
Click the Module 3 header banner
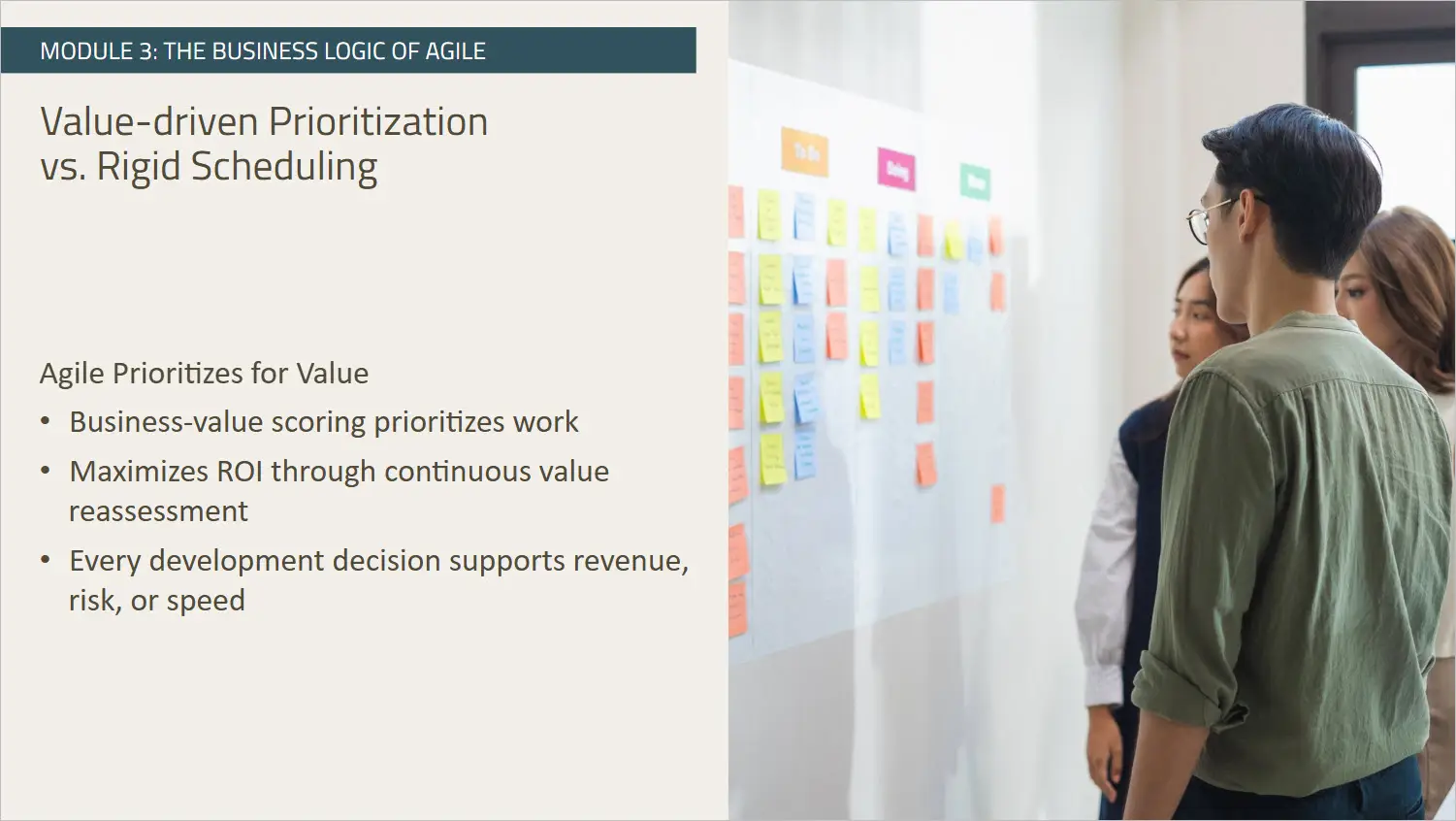coord(347,50)
